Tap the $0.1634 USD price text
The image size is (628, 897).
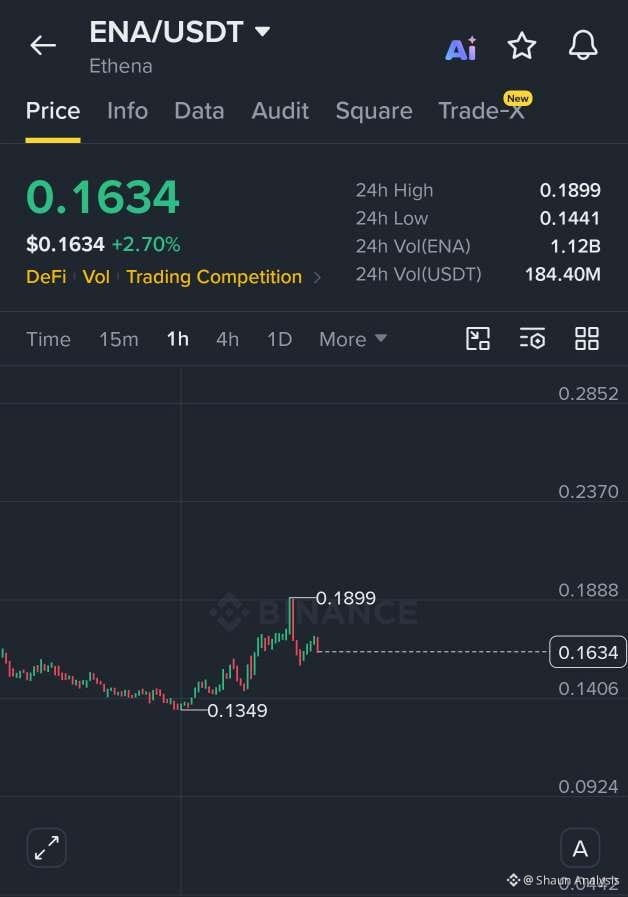point(65,244)
